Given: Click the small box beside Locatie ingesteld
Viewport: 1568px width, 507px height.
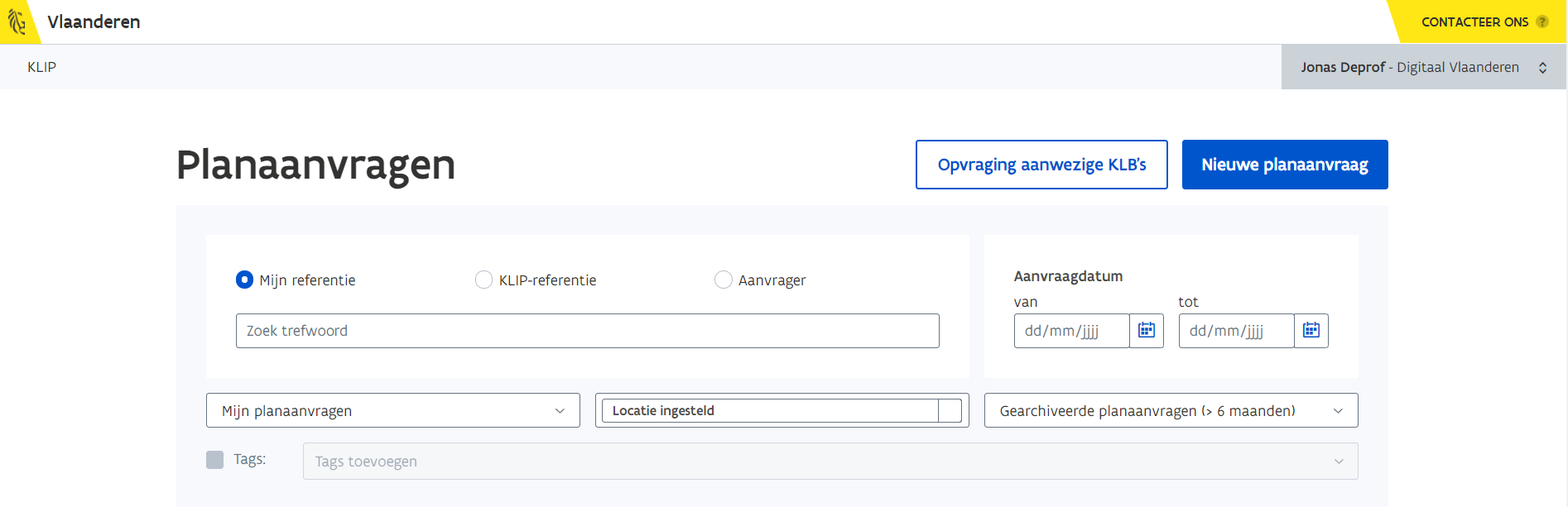Looking at the screenshot, I should (950, 411).
